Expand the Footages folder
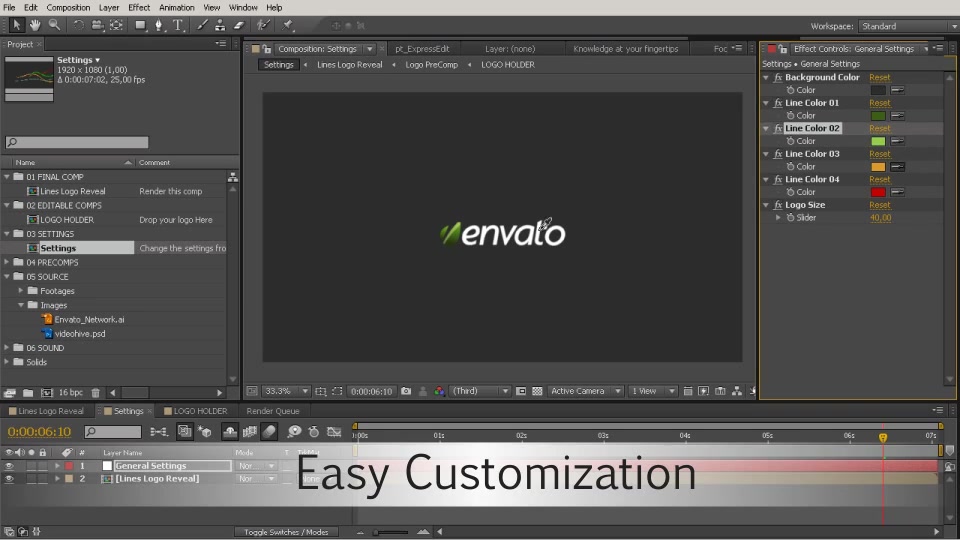960x540 pixels. coord(21,291)
